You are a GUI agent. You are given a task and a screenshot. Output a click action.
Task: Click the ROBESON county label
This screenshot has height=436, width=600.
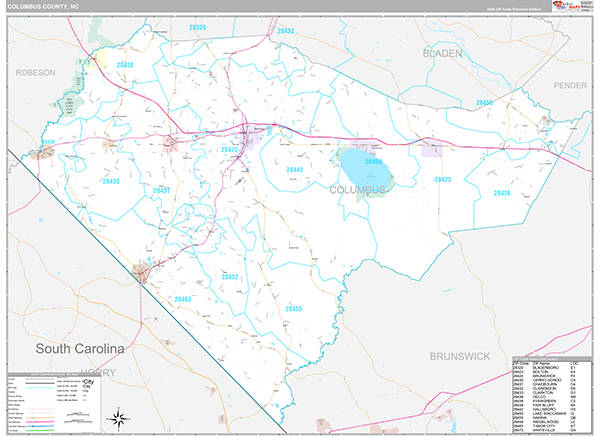pos(36,73)
